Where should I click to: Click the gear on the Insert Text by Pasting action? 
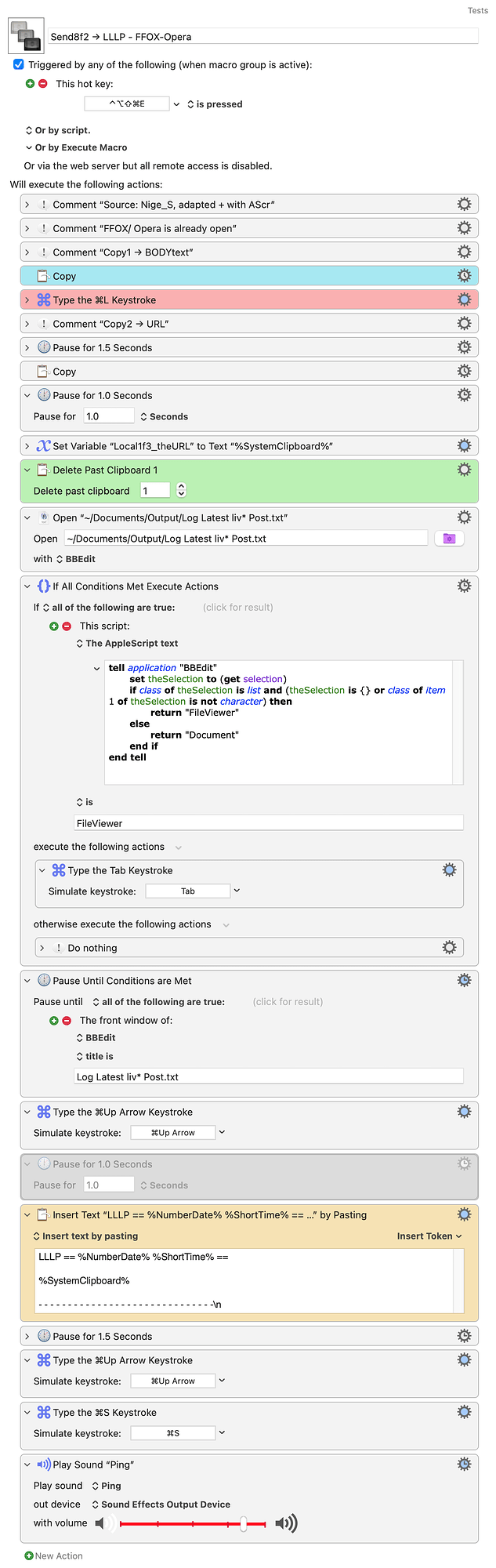pyautogui.click(x=464, y=1214)
